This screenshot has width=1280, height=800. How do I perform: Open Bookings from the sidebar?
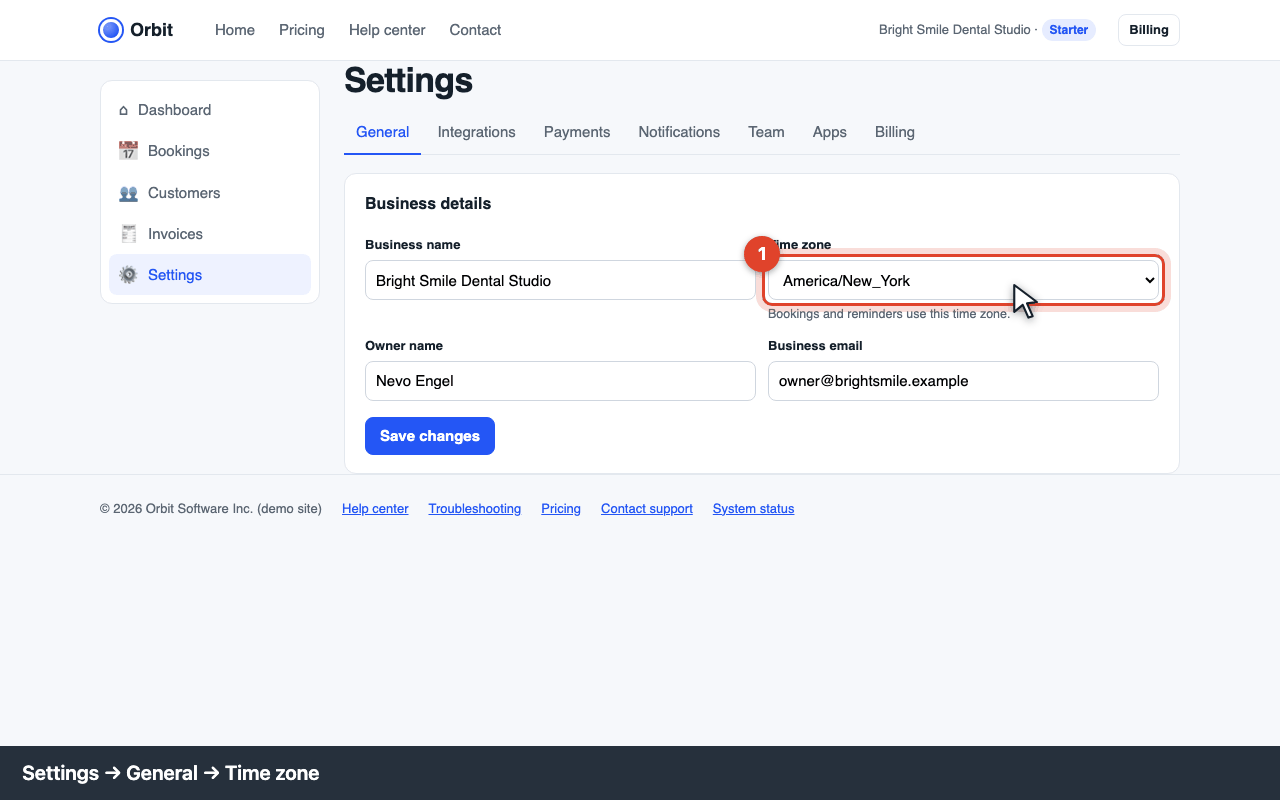210,151
